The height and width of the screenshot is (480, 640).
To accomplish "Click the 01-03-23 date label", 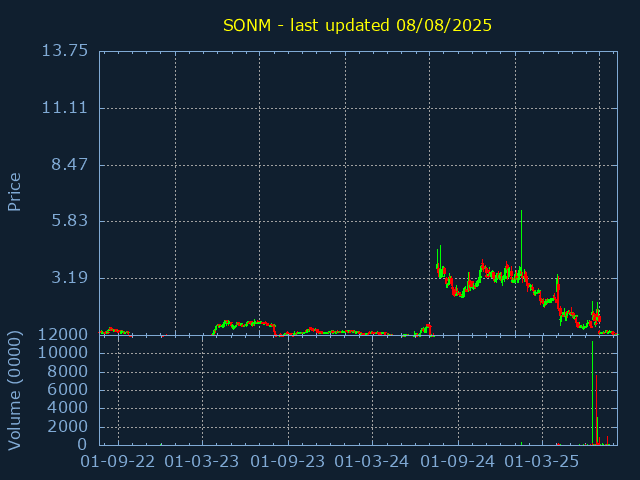I will 202,462.
